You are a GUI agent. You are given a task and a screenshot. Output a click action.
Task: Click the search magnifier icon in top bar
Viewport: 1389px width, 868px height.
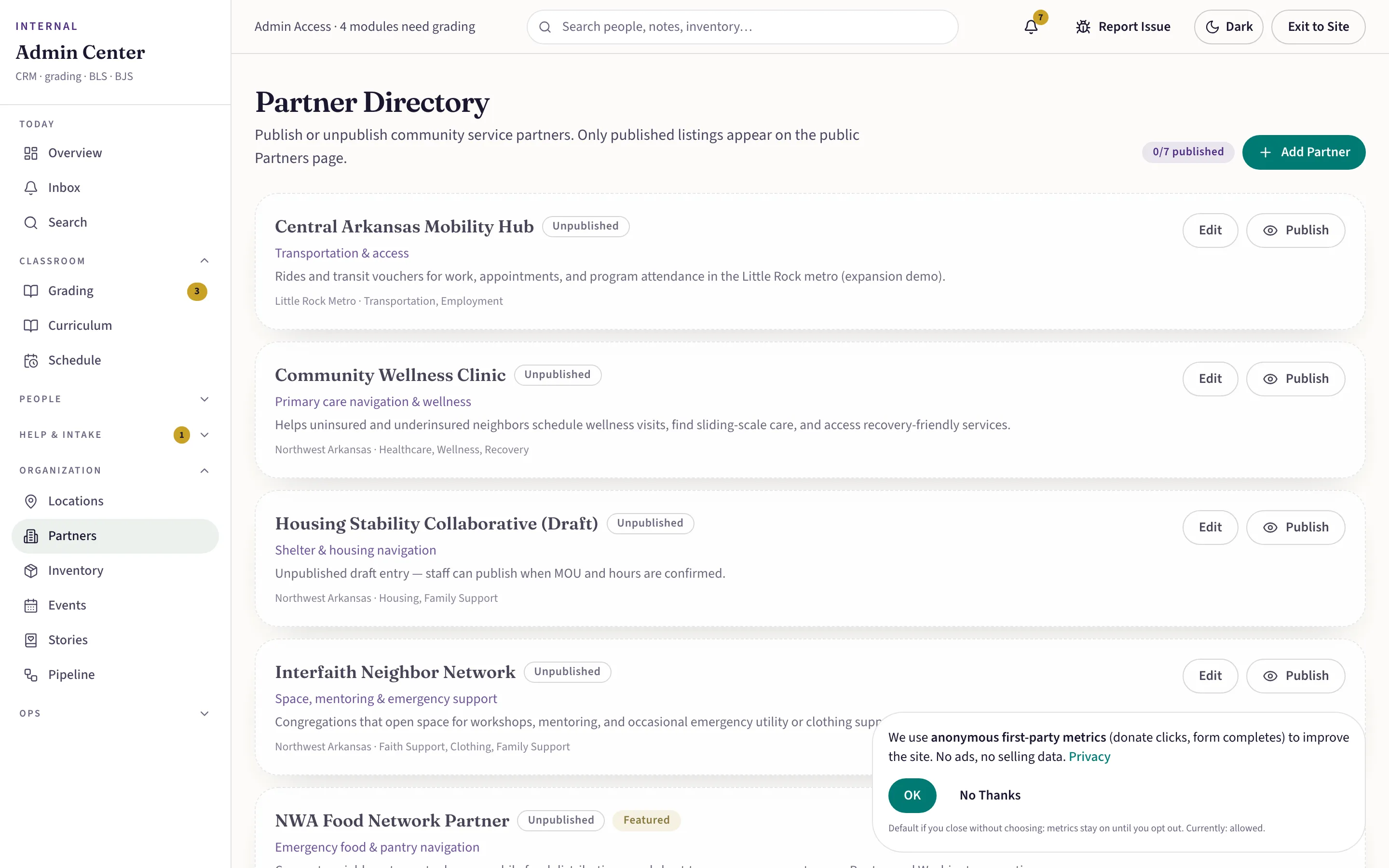(545, 27)
